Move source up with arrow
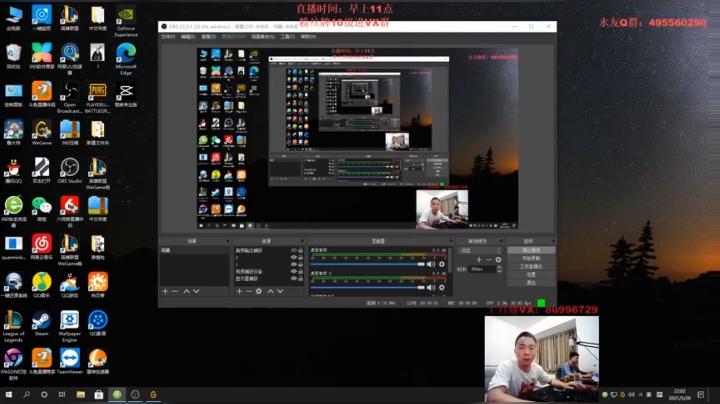Screen dimensions: 720x404 click(270, 291)
